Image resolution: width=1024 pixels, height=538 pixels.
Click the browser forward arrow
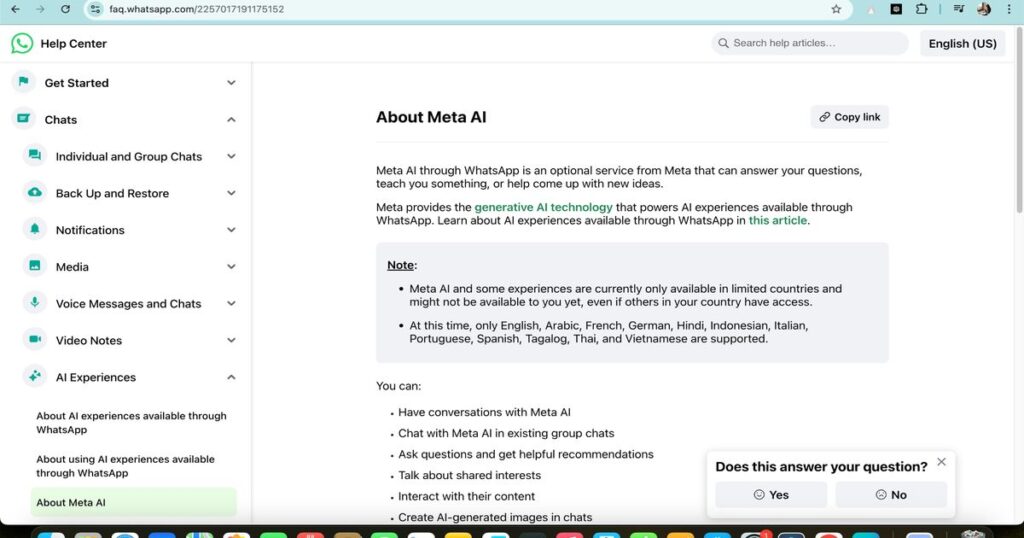point(40,9)
